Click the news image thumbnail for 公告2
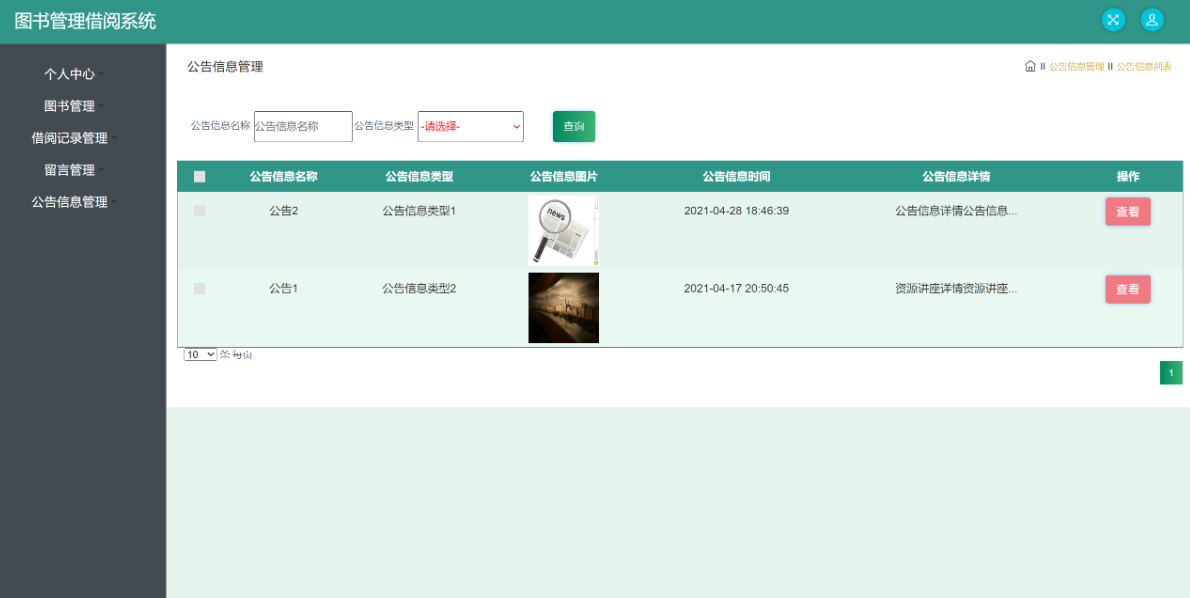The height and width of the screenshot is (598, 1190). click(x=563, y=230)
